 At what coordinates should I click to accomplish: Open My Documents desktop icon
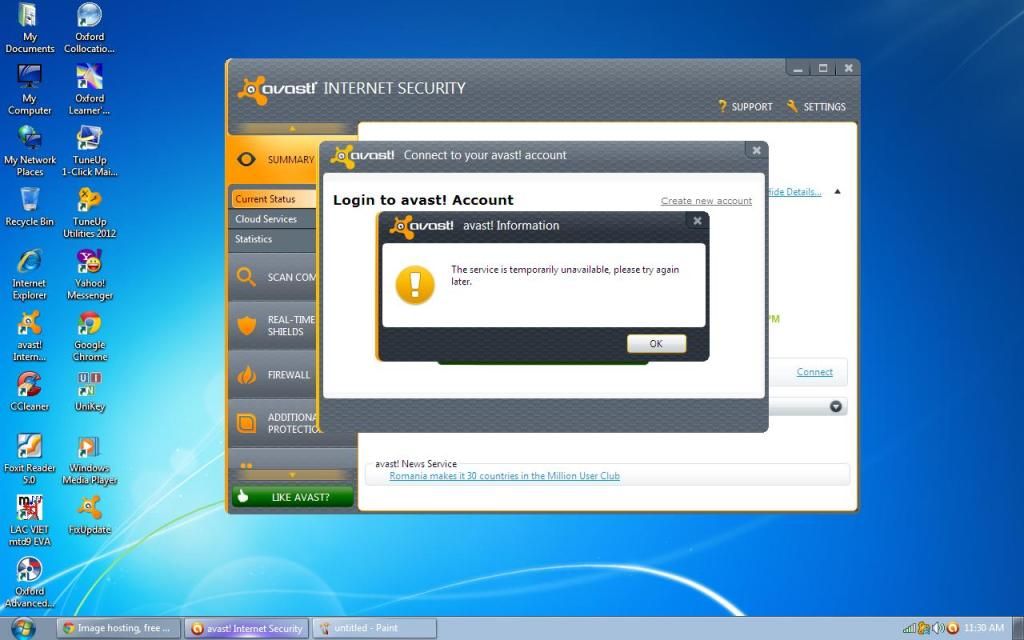coord(29,28)
